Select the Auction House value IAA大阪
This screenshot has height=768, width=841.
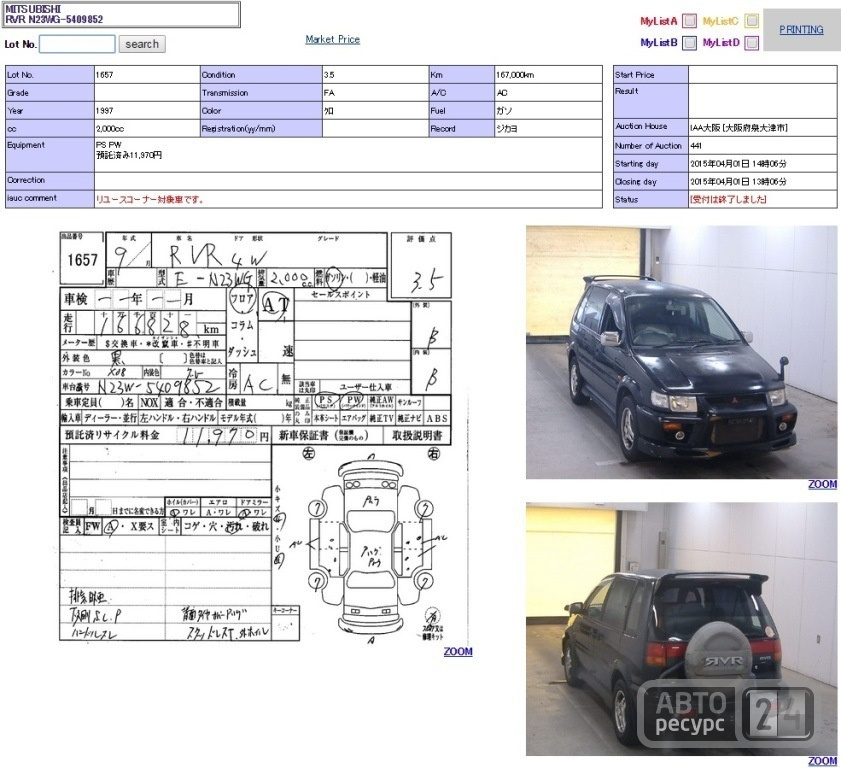coord(739,128)
